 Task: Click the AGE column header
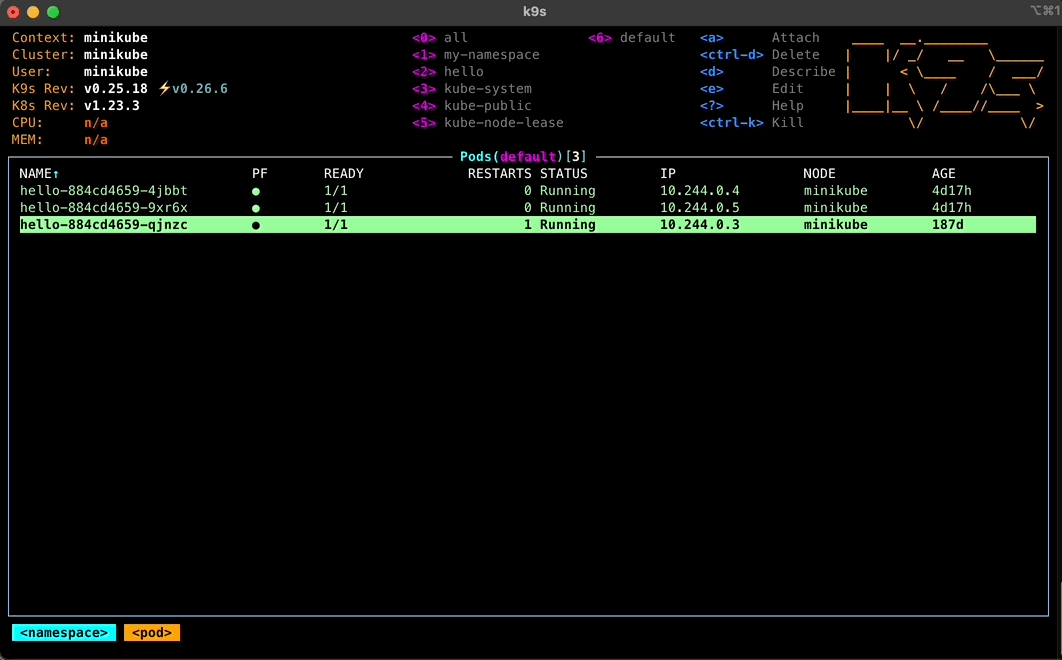(943, 173)
